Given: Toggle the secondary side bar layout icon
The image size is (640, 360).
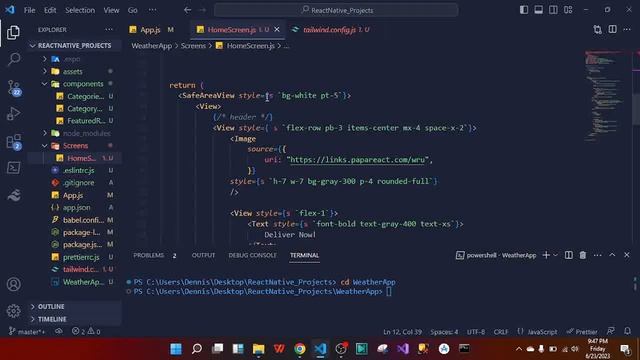Looking at the screenshot, I should pos(553,10).
